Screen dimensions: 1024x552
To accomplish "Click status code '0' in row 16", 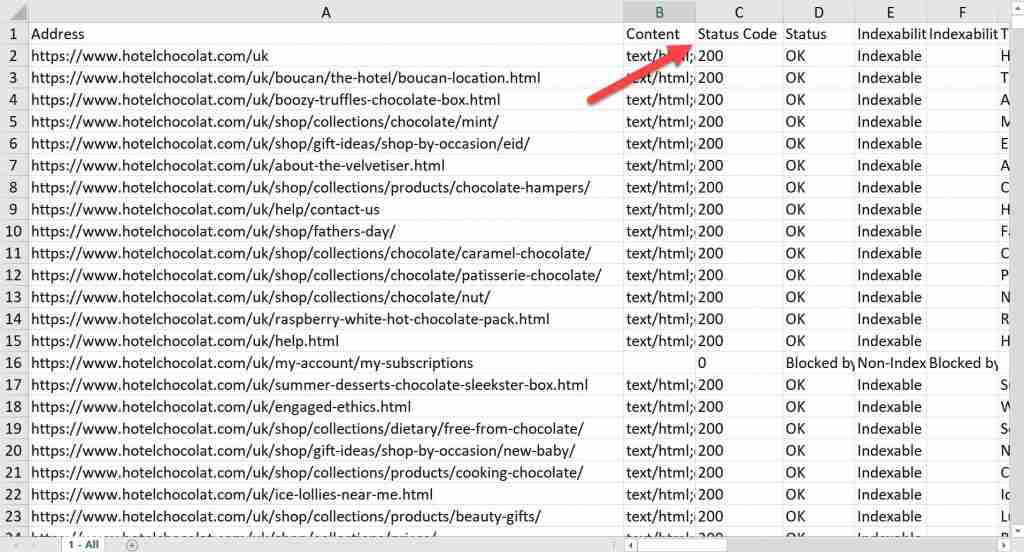I will (x=739, y=363).
